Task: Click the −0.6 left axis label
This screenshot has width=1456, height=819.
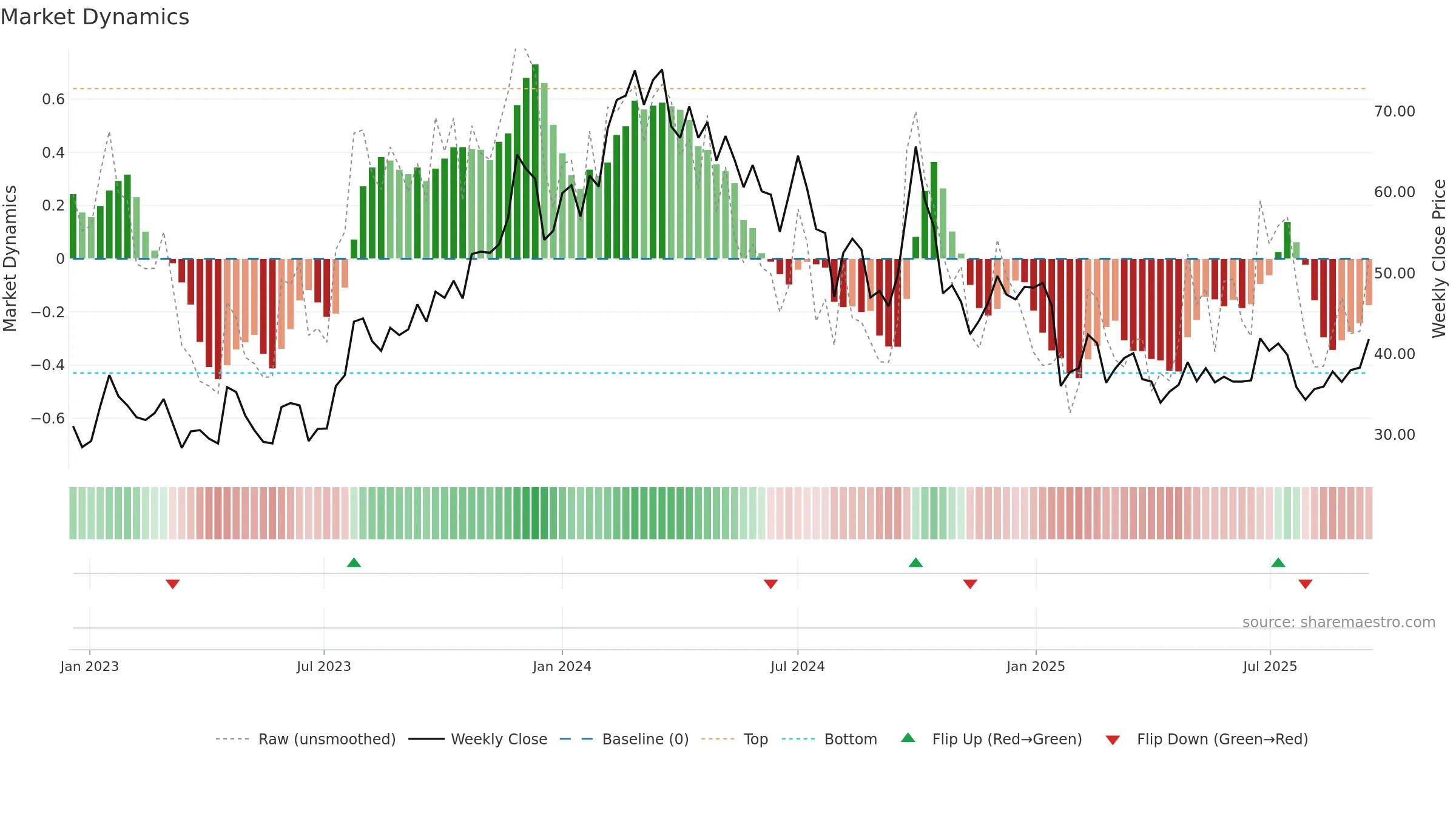Action: (x=48, y=419)
